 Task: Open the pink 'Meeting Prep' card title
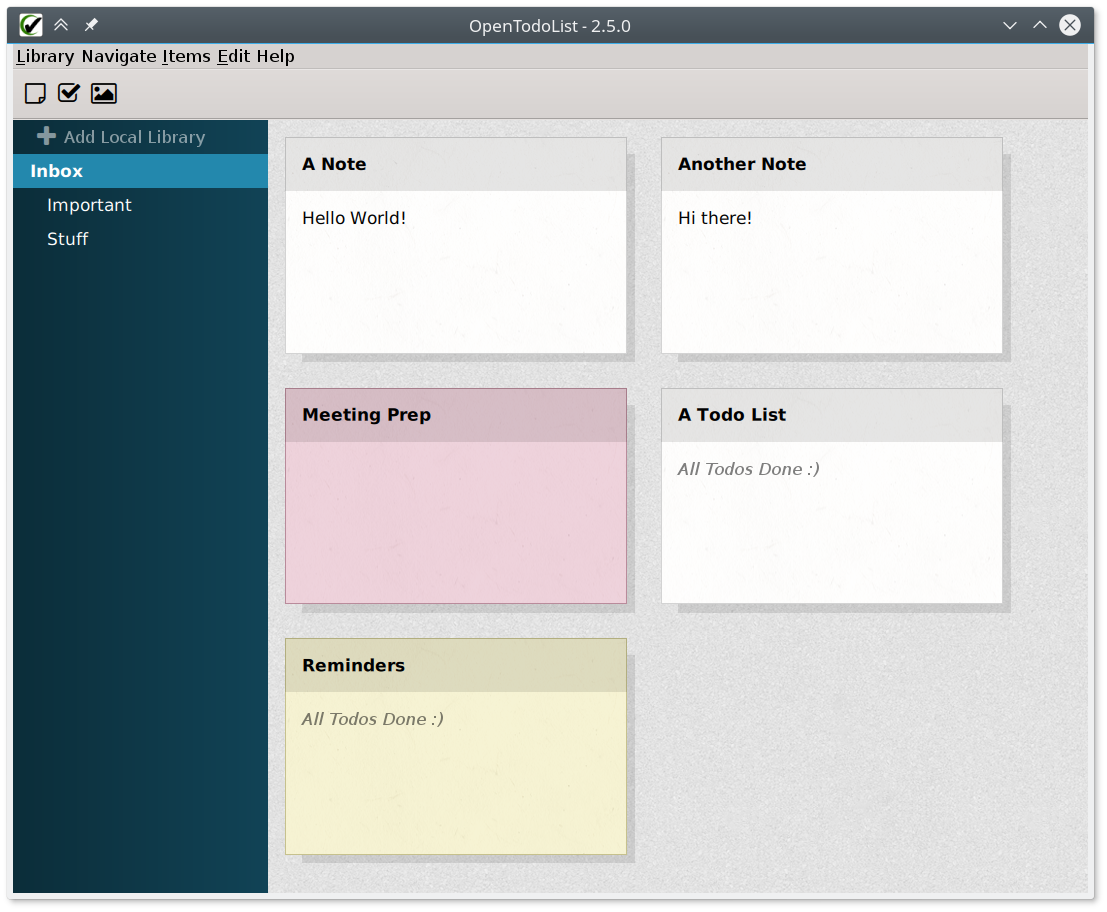click(x=366, y=415)
